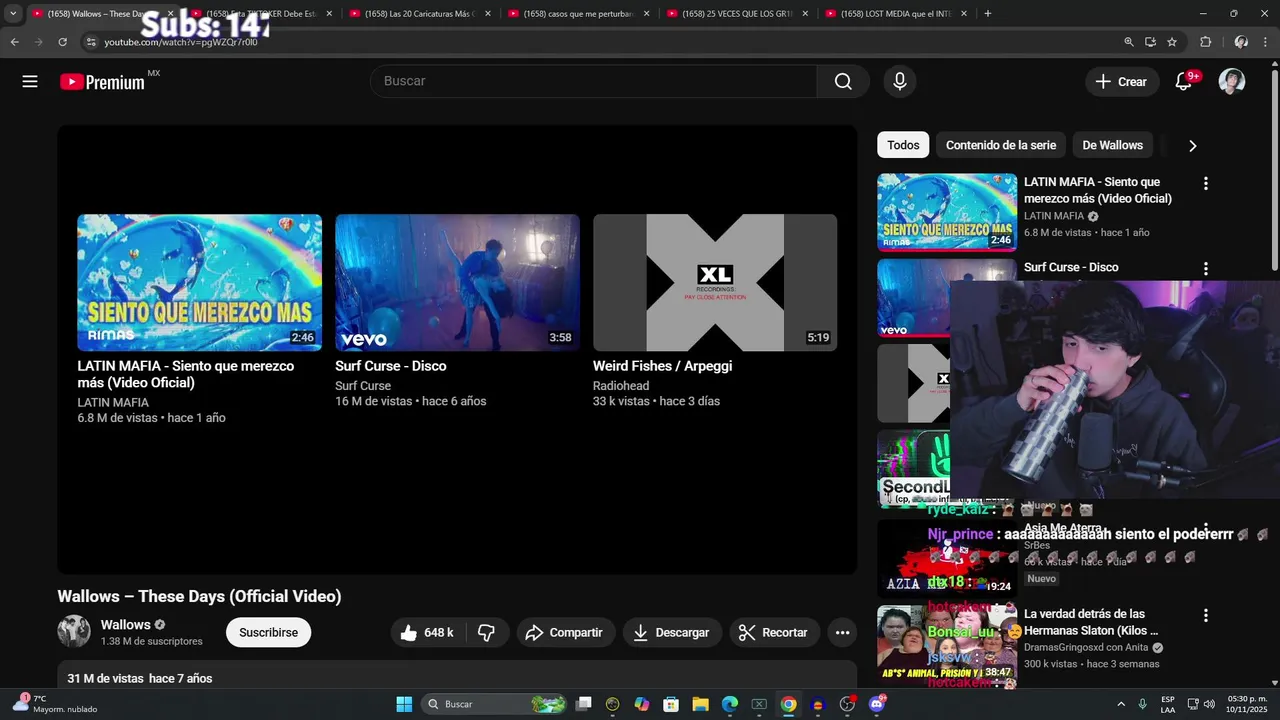This screenshot has width=1280, height=720.
Task: Play LATIN MAFIA endscreen thumbnail
Action: click(x=200, y=282)
